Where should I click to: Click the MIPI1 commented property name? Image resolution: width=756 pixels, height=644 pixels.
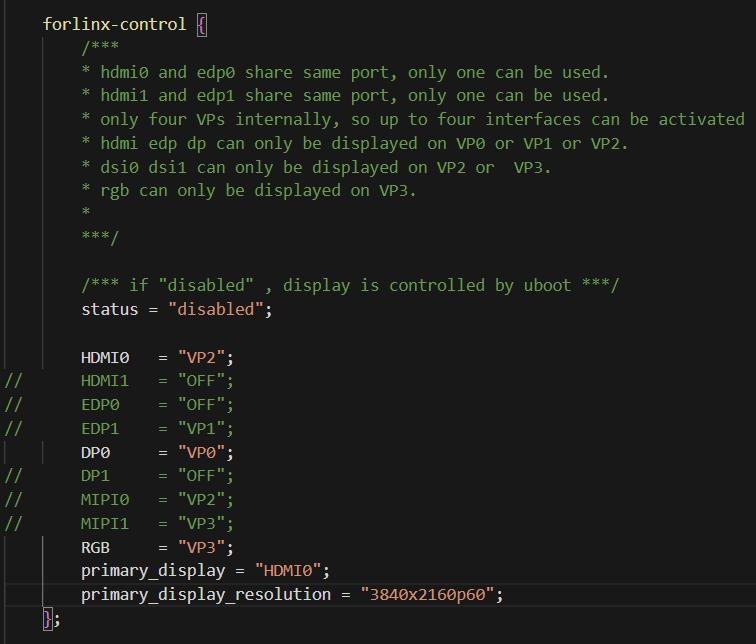click(105, 523)
